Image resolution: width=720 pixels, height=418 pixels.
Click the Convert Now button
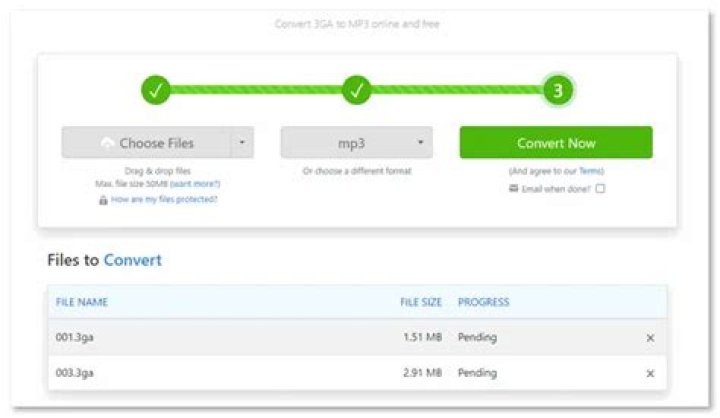click(556, 143)
